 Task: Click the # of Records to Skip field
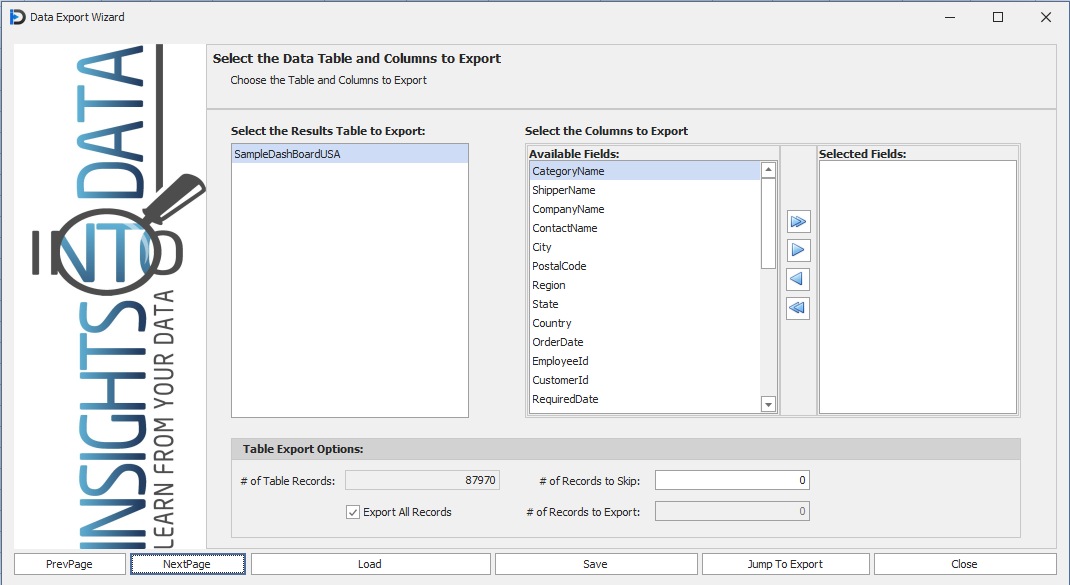coord(732,481)
